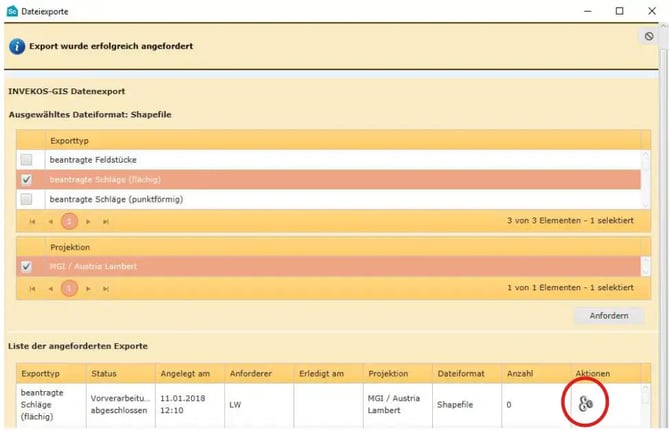Image resolution: width=670 pixels, height=431 pixels.
Task: Go to last page in Exporttyp pager
Action: tap(106, 221)
